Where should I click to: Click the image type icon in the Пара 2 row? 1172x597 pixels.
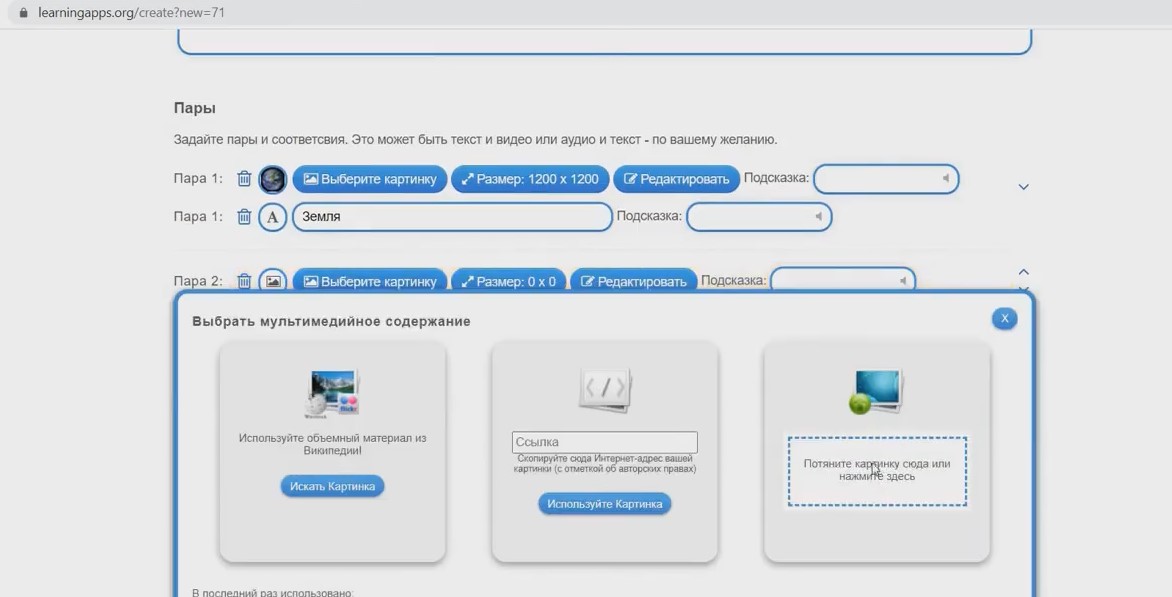point(273,281)
